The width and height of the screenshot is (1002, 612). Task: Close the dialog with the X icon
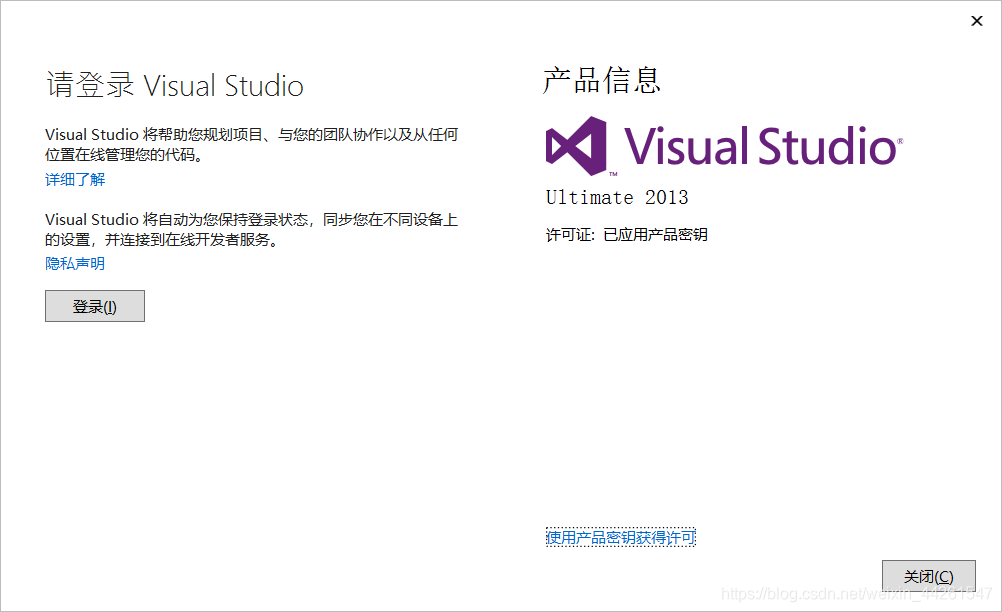coord(976,21)
